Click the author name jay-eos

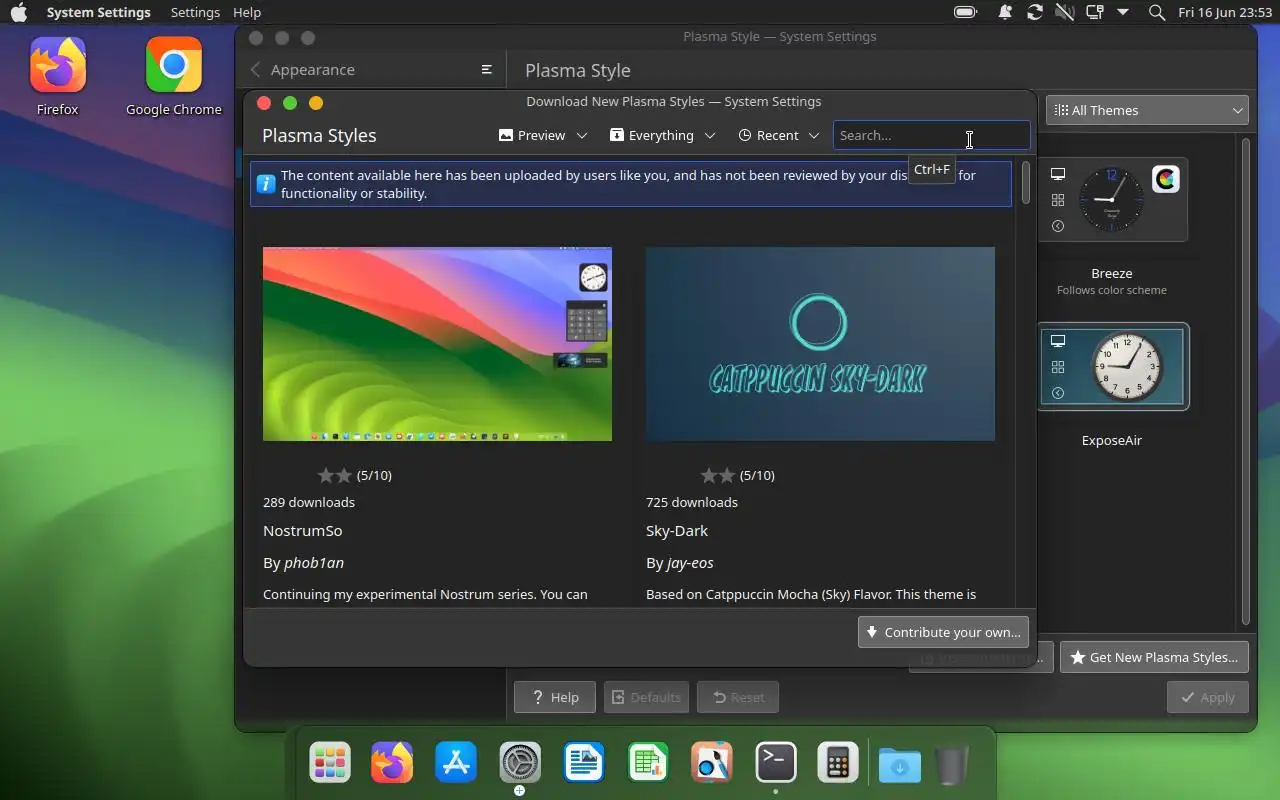point(690,562)
